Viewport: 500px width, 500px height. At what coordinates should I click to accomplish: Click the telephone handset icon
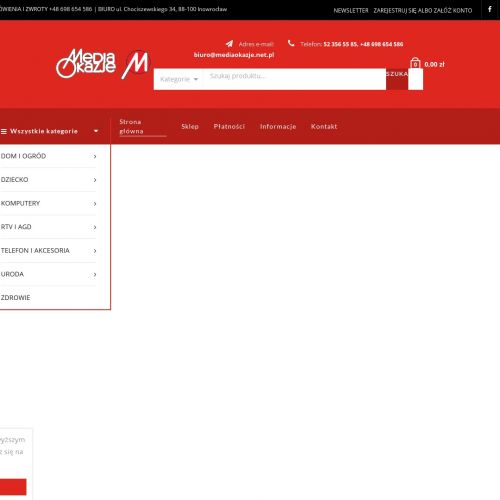[x=291, y=43]
